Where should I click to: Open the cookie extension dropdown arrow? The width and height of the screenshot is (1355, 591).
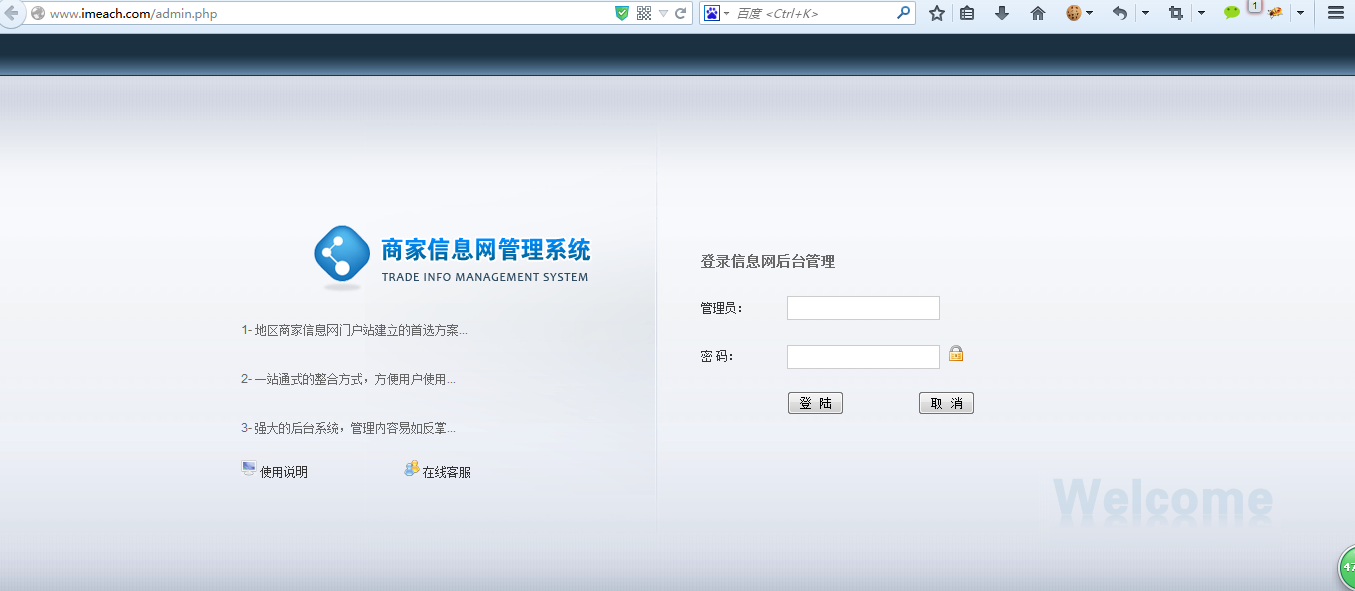(x=1090, y=13)
